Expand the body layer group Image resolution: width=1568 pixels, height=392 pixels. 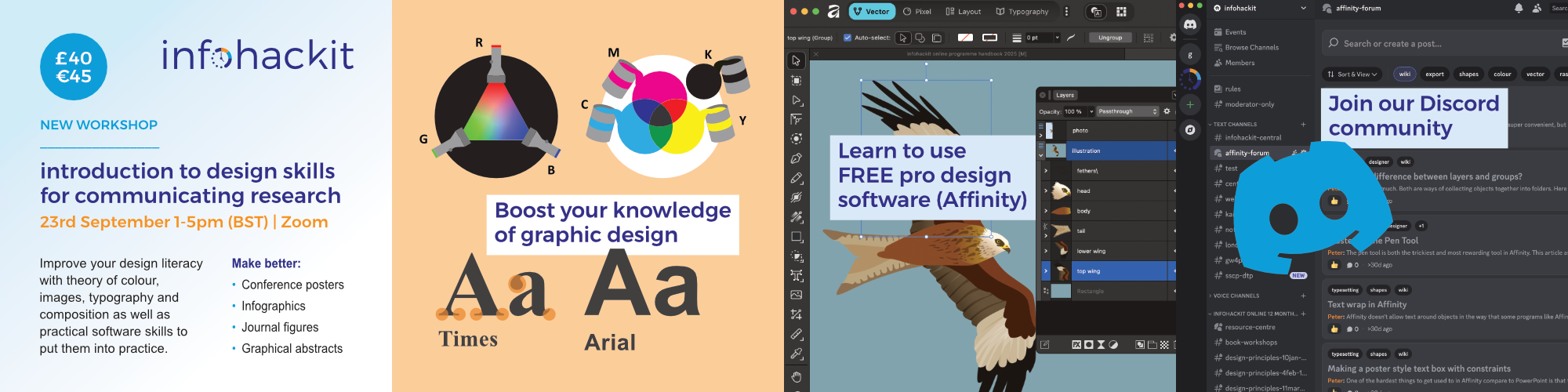[1045, 211]
